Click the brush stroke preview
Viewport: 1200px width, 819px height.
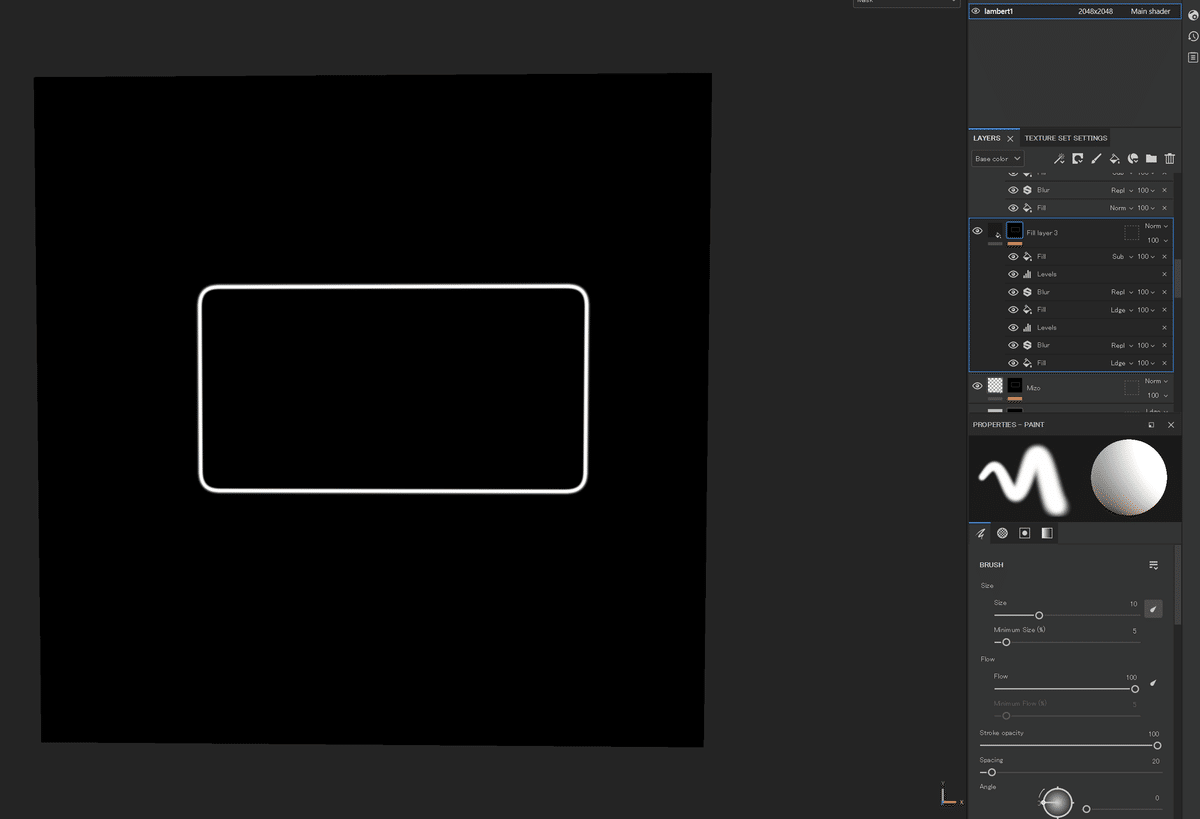[x=1022, y=480]
